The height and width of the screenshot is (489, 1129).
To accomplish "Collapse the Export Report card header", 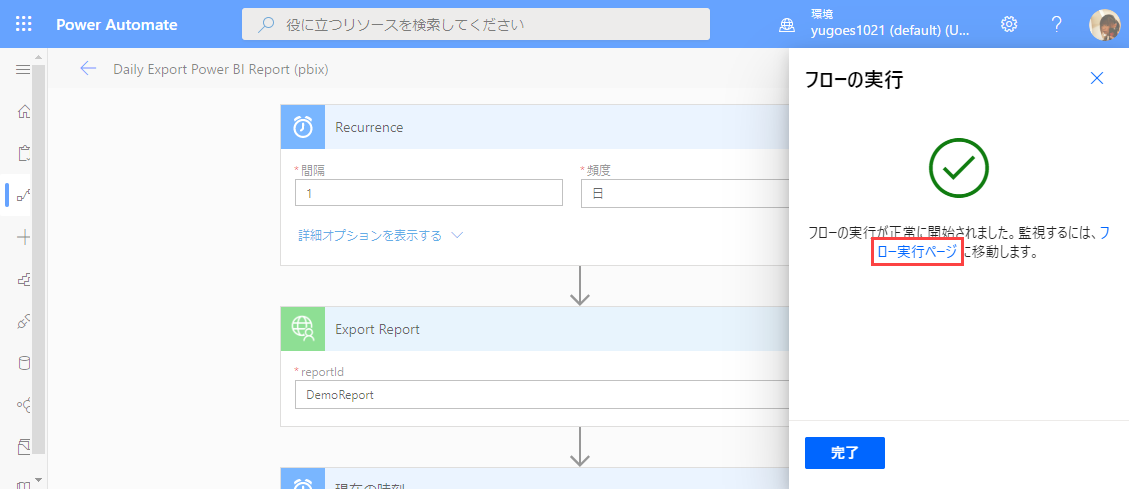I will point(534,329).
